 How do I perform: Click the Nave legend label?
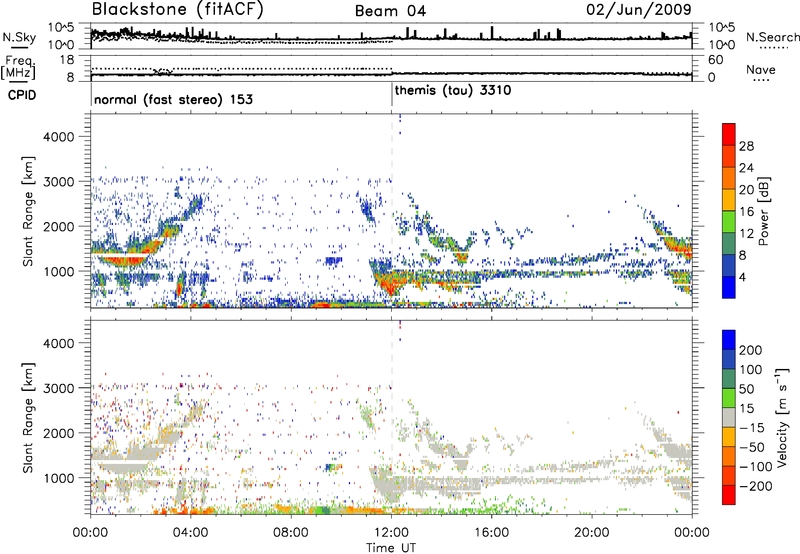(761, 70)
